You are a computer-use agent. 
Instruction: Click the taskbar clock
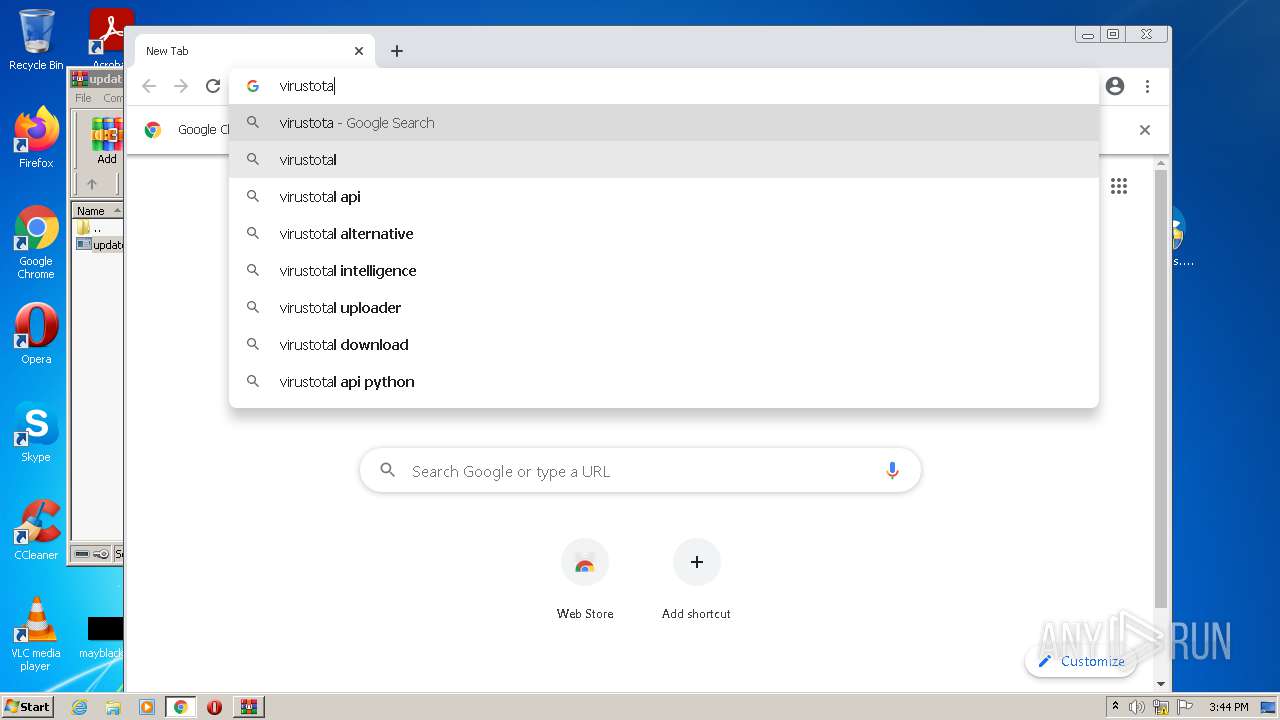point(1229,707)
